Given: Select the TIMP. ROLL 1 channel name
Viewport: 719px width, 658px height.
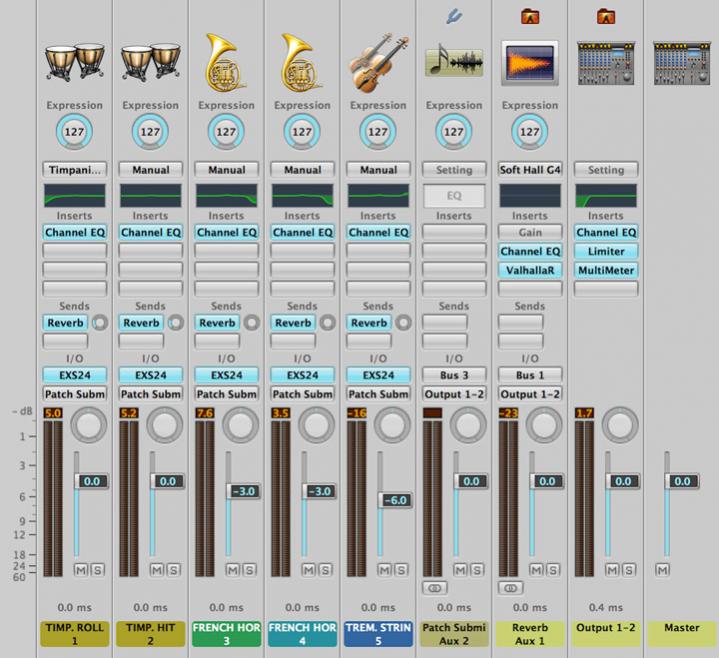Looking at the screenshot, I should (75, 634).
